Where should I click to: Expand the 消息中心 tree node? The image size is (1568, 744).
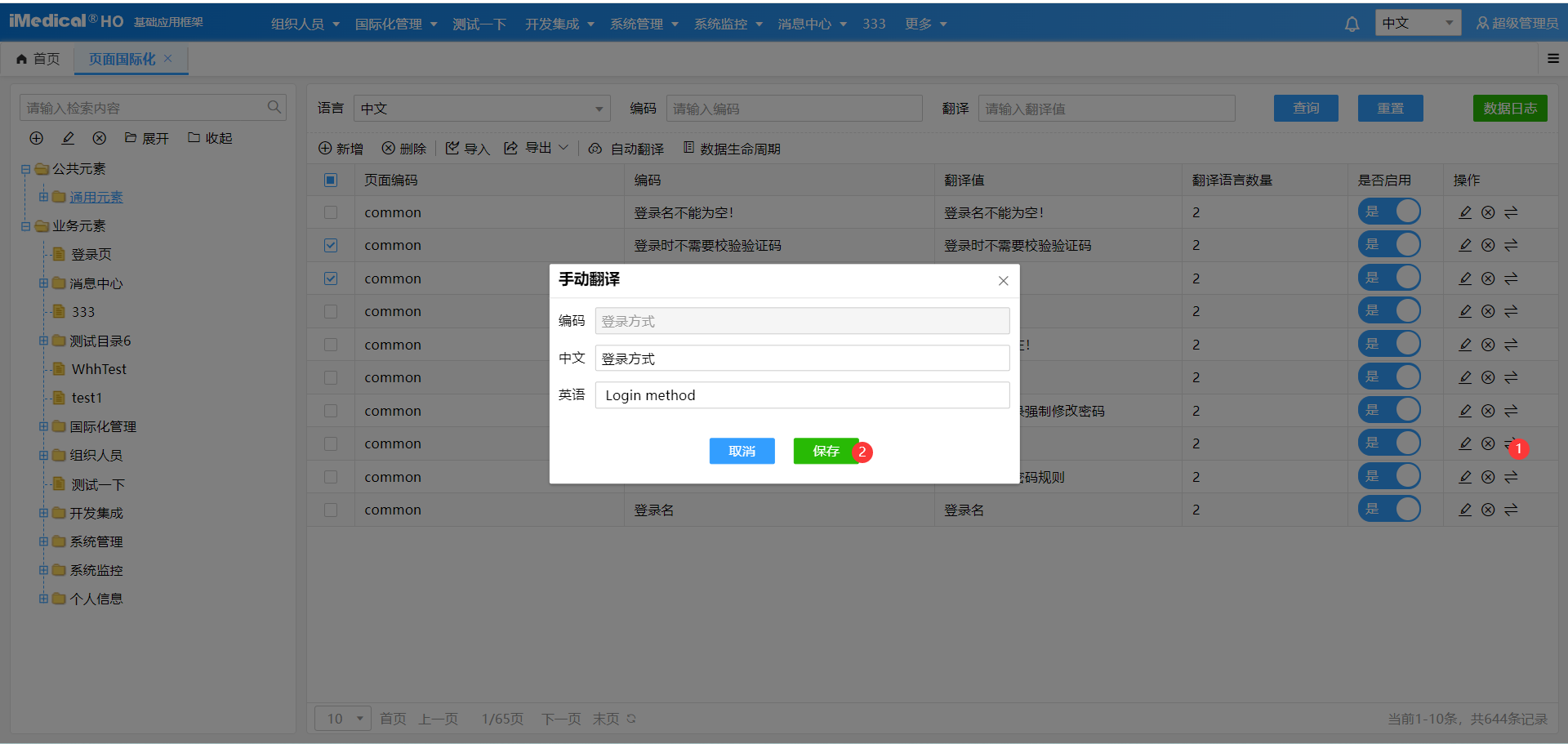[43, 283]
